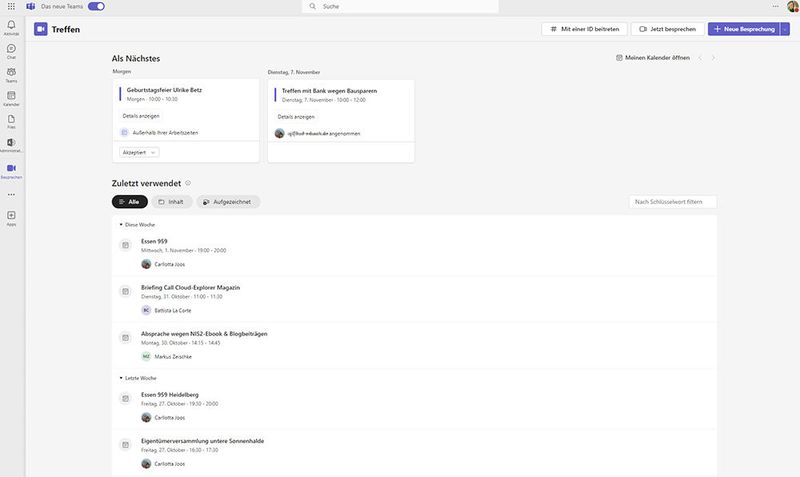Image resolution: width=800 pixels, height=477 pixels.
Task: Click the Jetzt besprechen button
Action: [x=667, y=30]
